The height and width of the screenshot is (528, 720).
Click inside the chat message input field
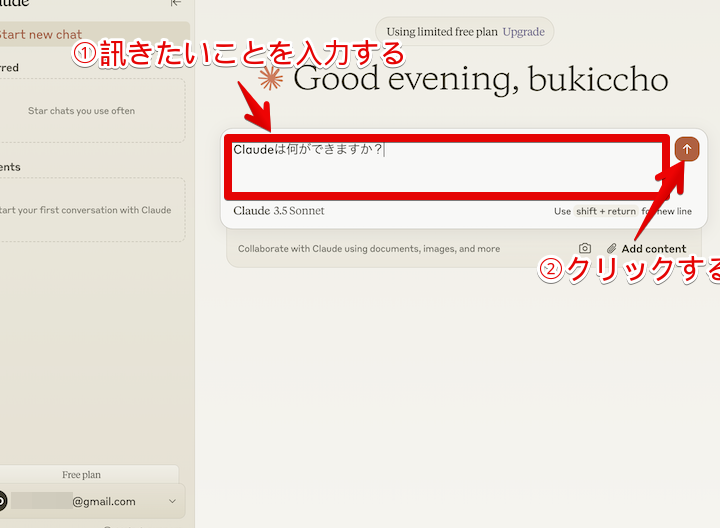click(x=447, y=167)
